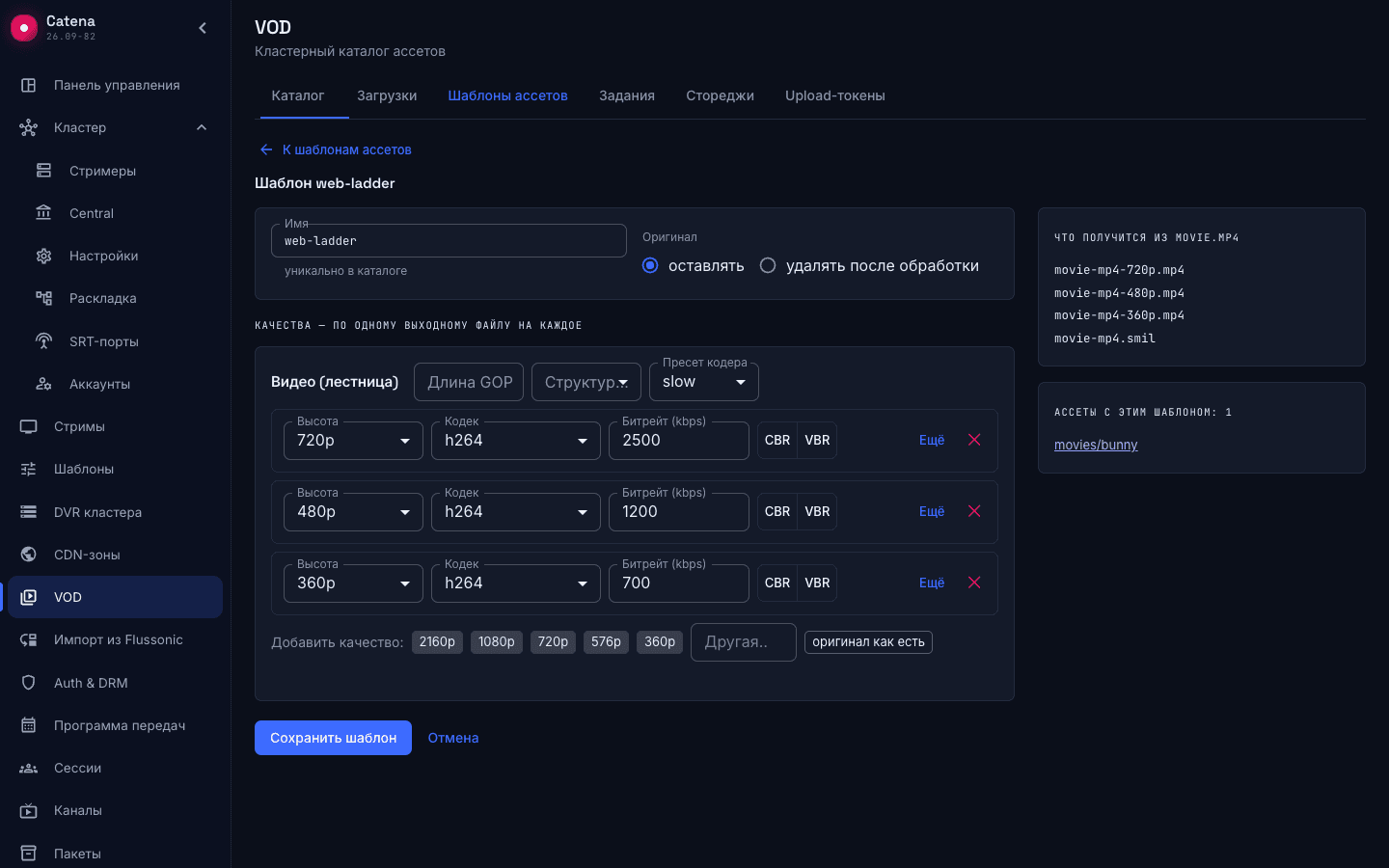Switch to the Каталог tab

[298, 95]
